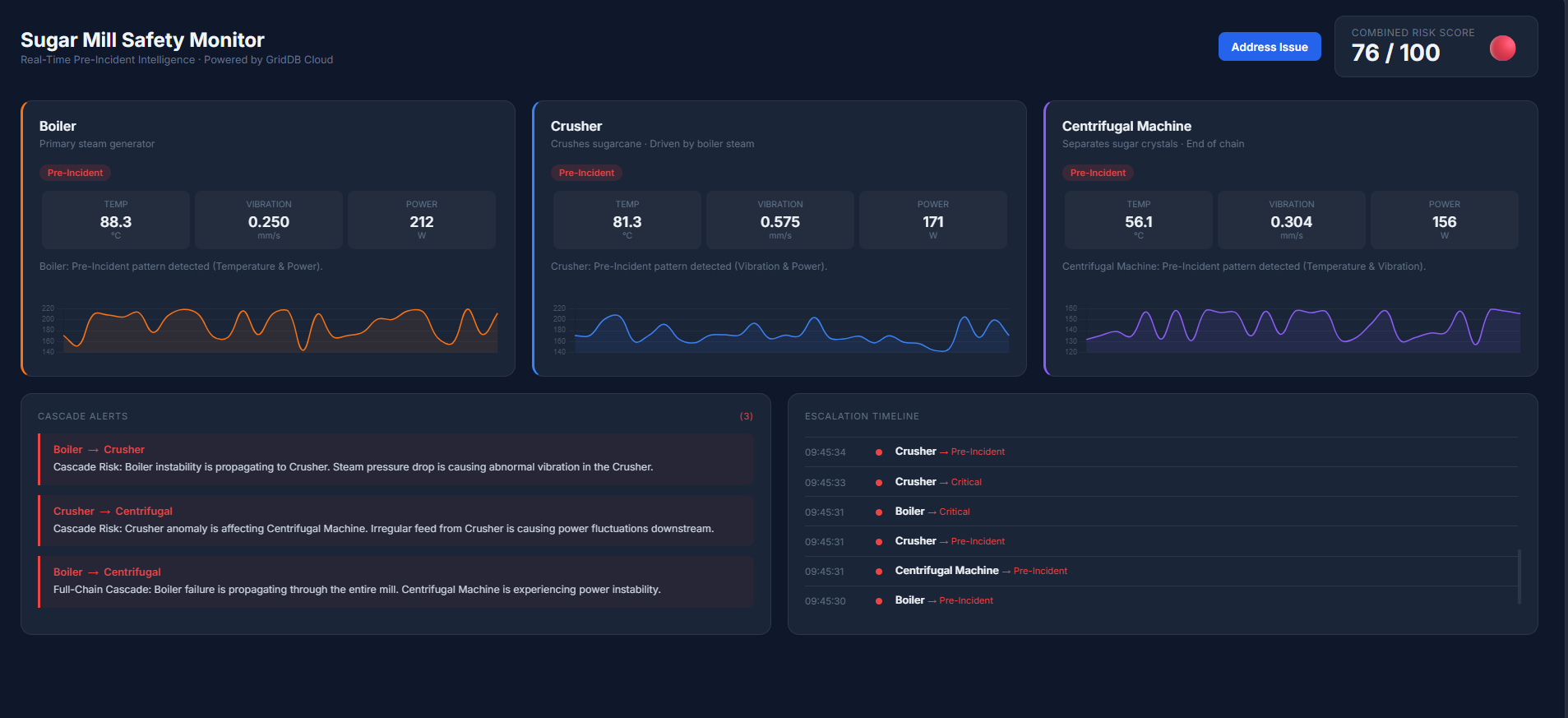The height and width of the screenshot is (718, 1568).
Task: Click the Crusher vibration 0.575 tile
Action: click(779, 220)
